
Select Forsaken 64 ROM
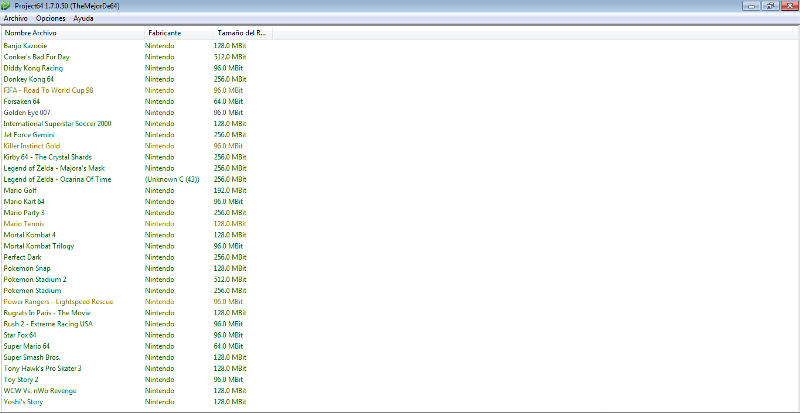click(x=21, y=102)
